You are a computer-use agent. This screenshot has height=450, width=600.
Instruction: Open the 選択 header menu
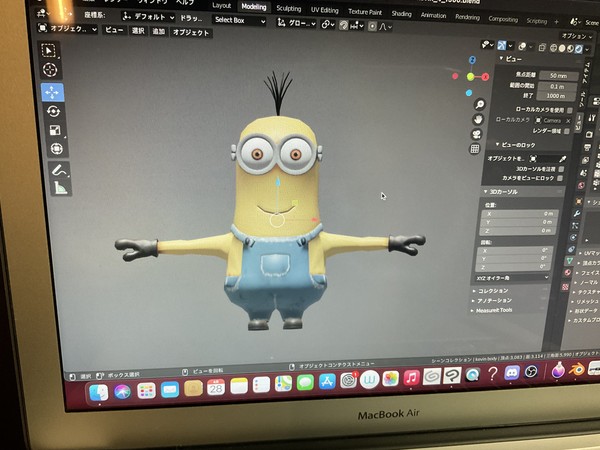coord(138,31)
